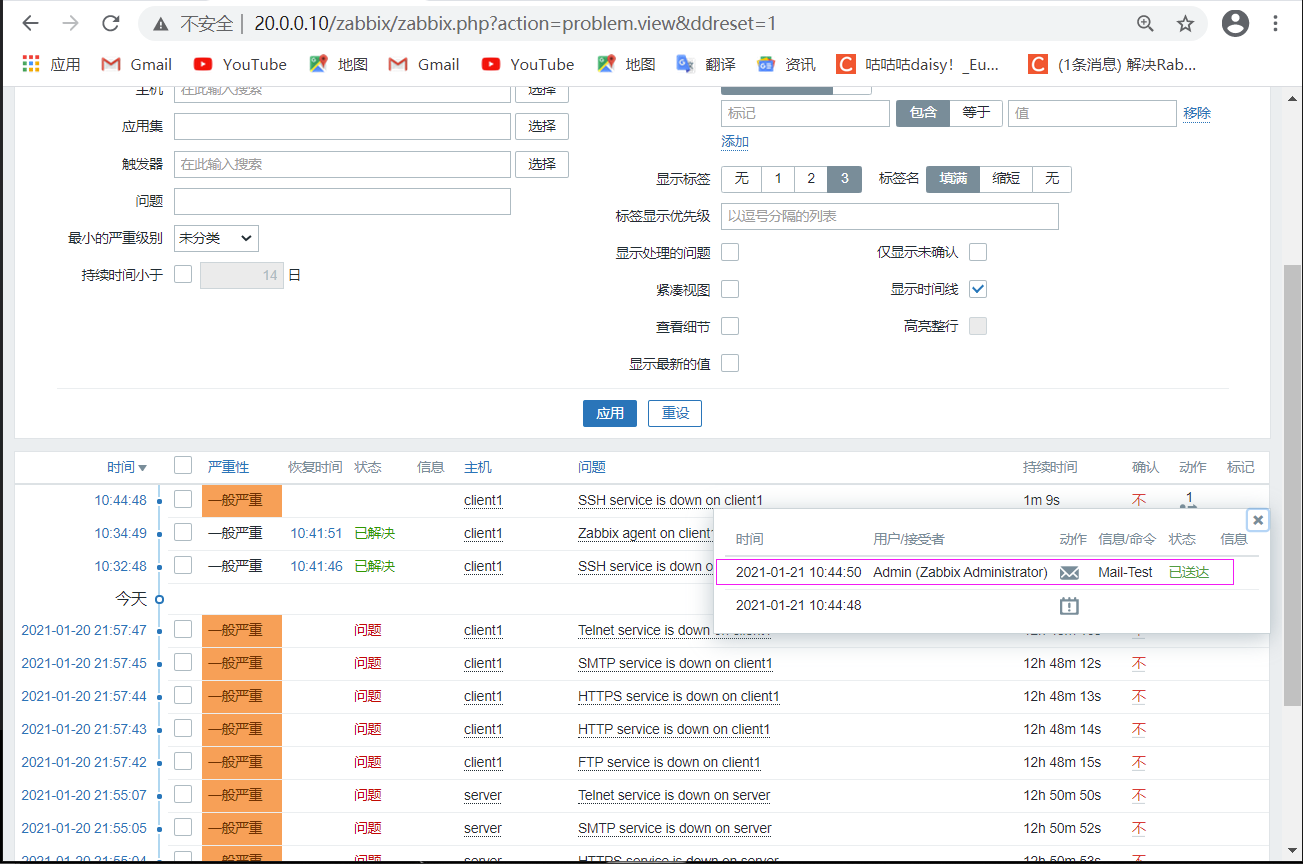The height and width of the screenshot is (864, 1303).
Task: Reload the Zabbix problems page
Action: point(110,22)
